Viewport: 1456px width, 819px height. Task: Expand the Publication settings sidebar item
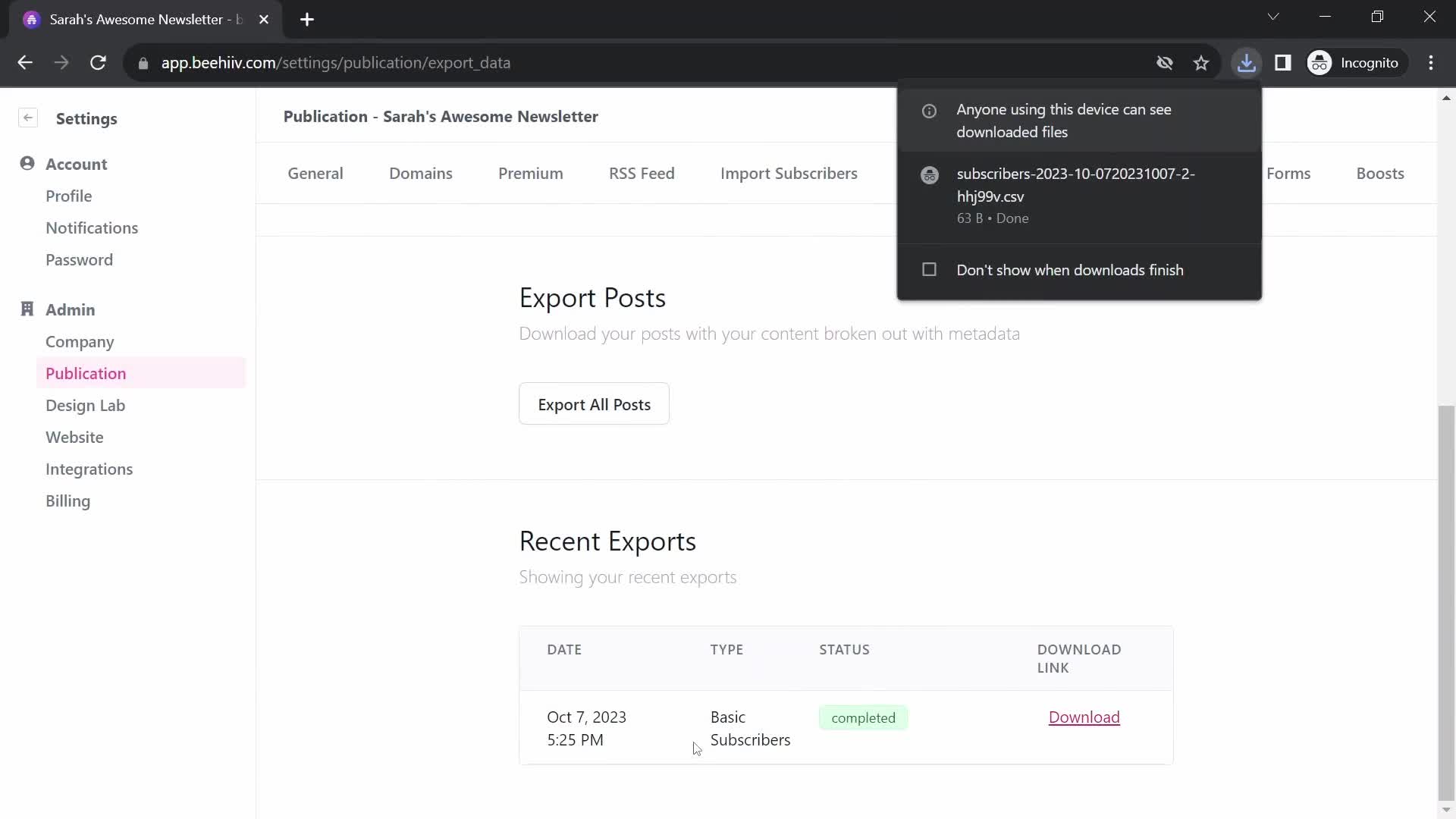(x=85, y=373)
